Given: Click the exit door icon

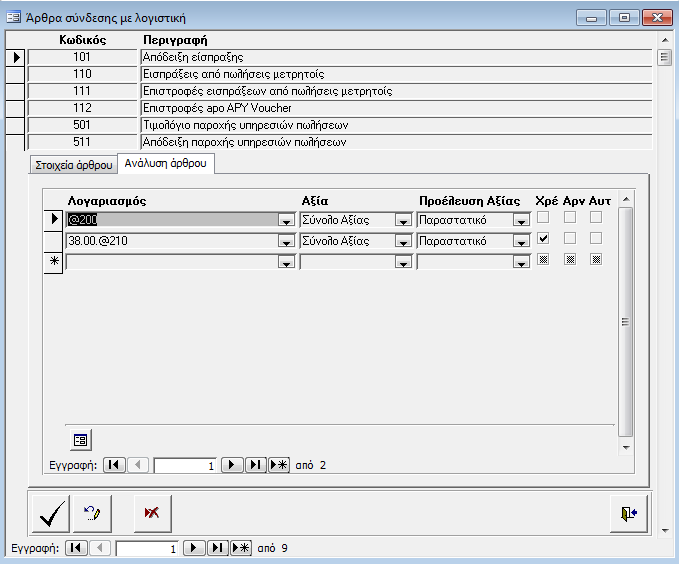Looking at the screenshot, I should (628, 514).
